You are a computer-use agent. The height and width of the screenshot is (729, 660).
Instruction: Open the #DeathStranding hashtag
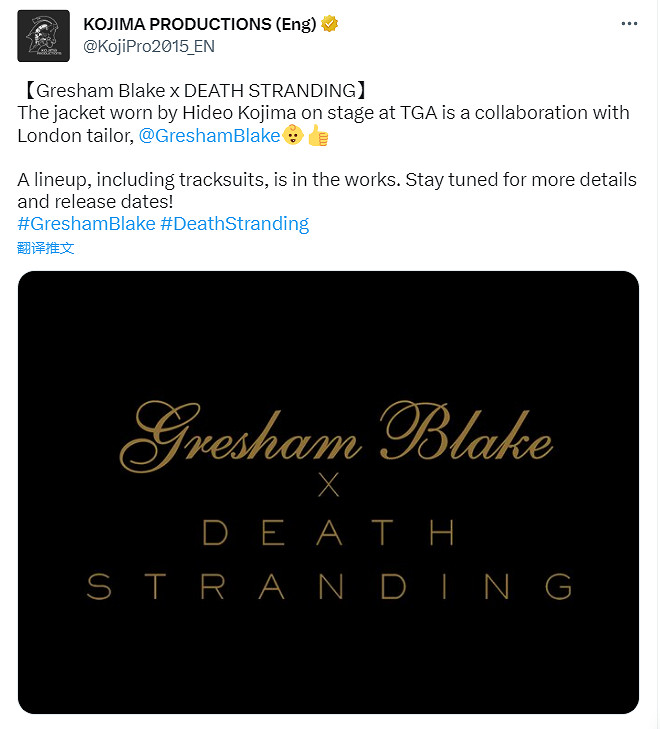pyautogui.click(x=235, y=224)
